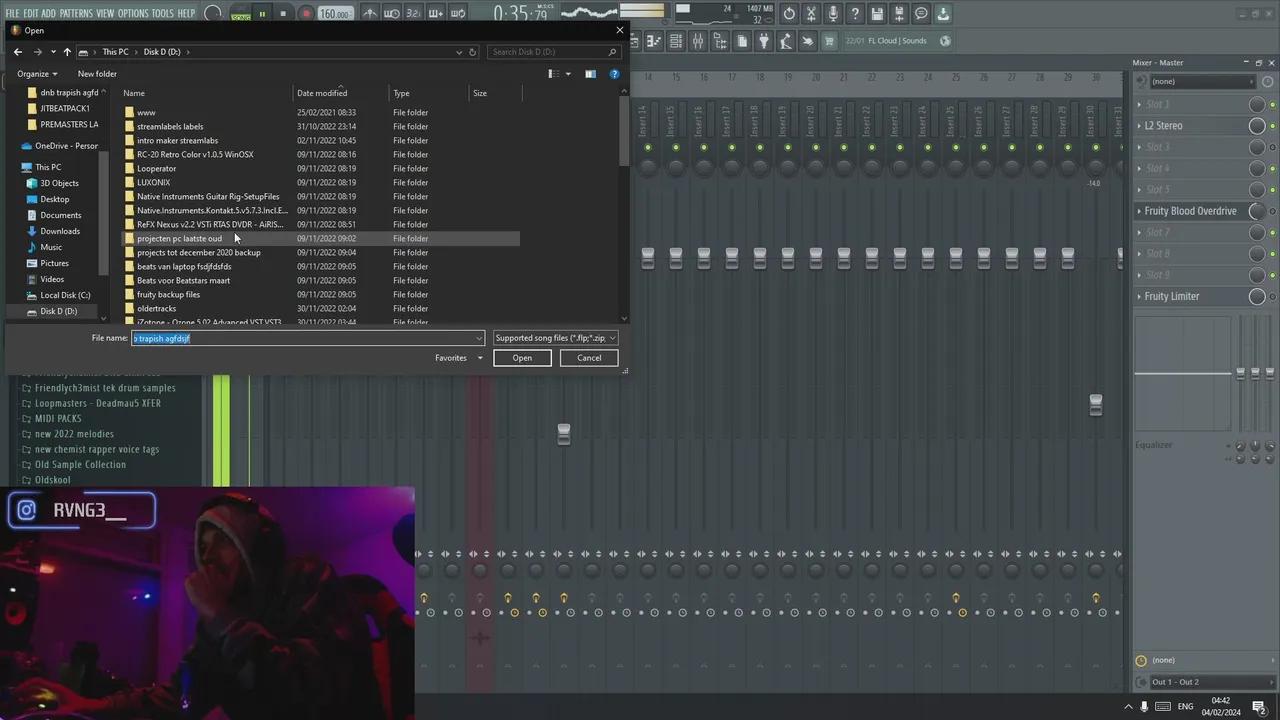Click the shopping cart icon in FL toolbar
Screen dimensions: 1280x720
coord(828,41)
